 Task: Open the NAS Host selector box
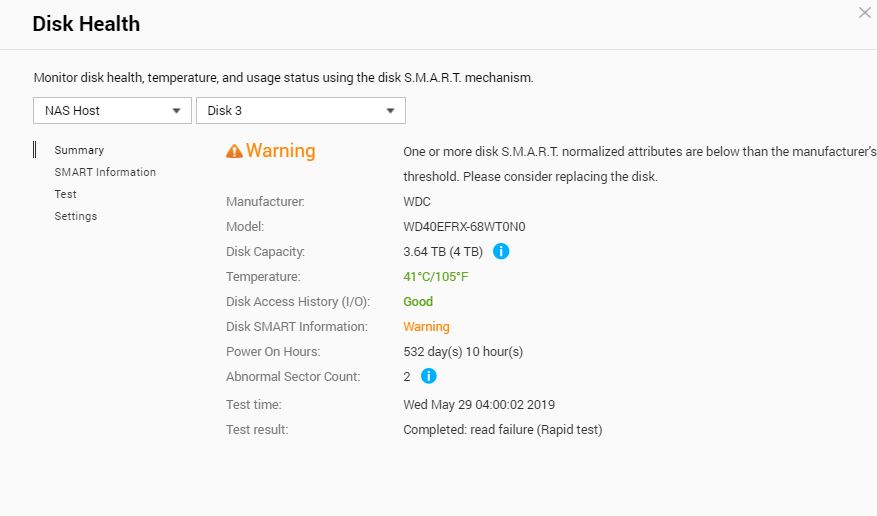click(112, 111)
